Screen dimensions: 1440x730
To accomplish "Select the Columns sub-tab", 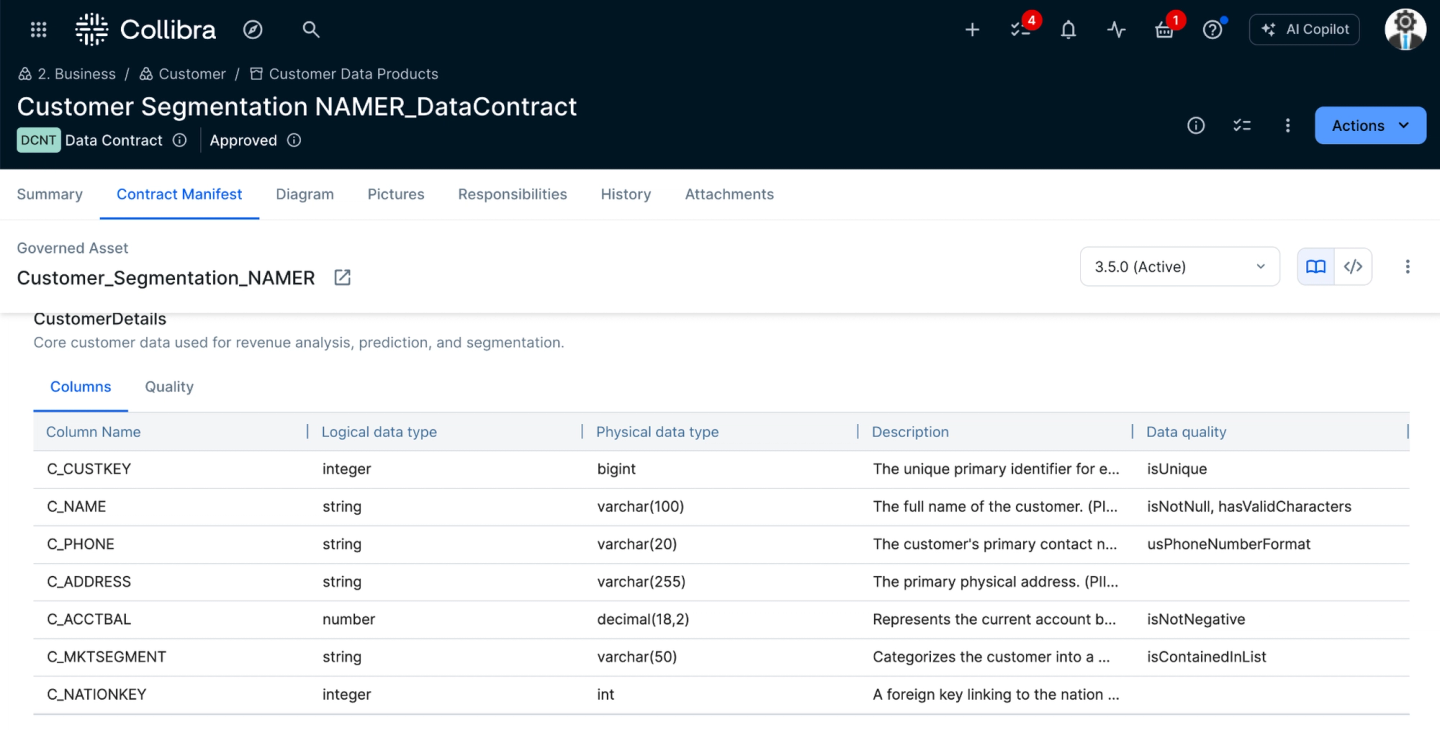I will click(81, 387).
